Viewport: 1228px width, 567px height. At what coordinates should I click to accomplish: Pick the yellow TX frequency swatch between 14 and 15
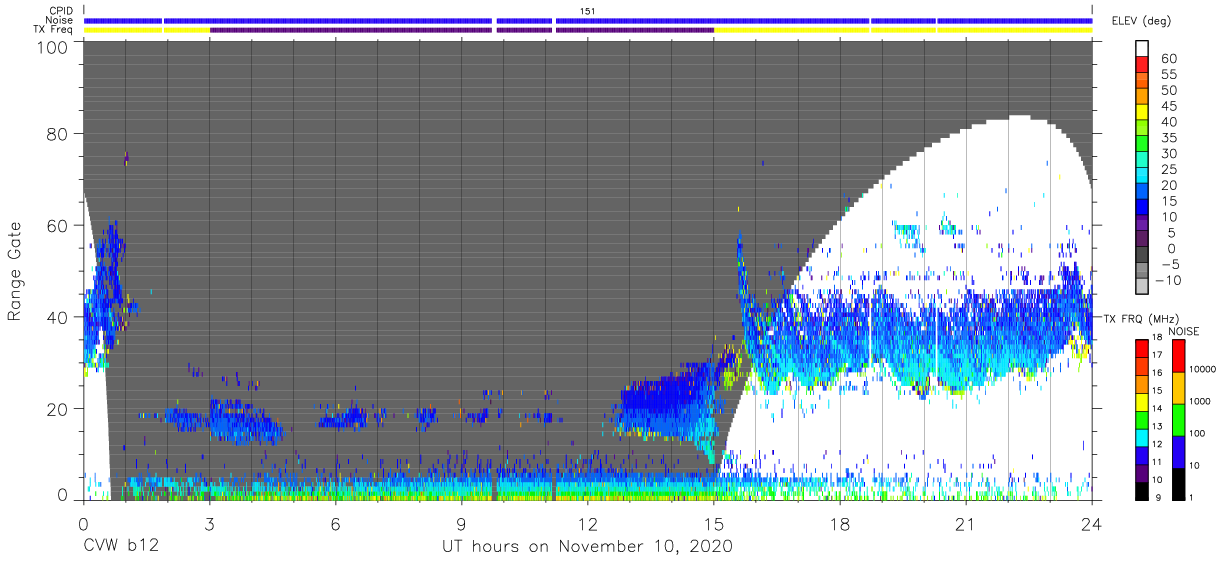[x=1142, y=400]
